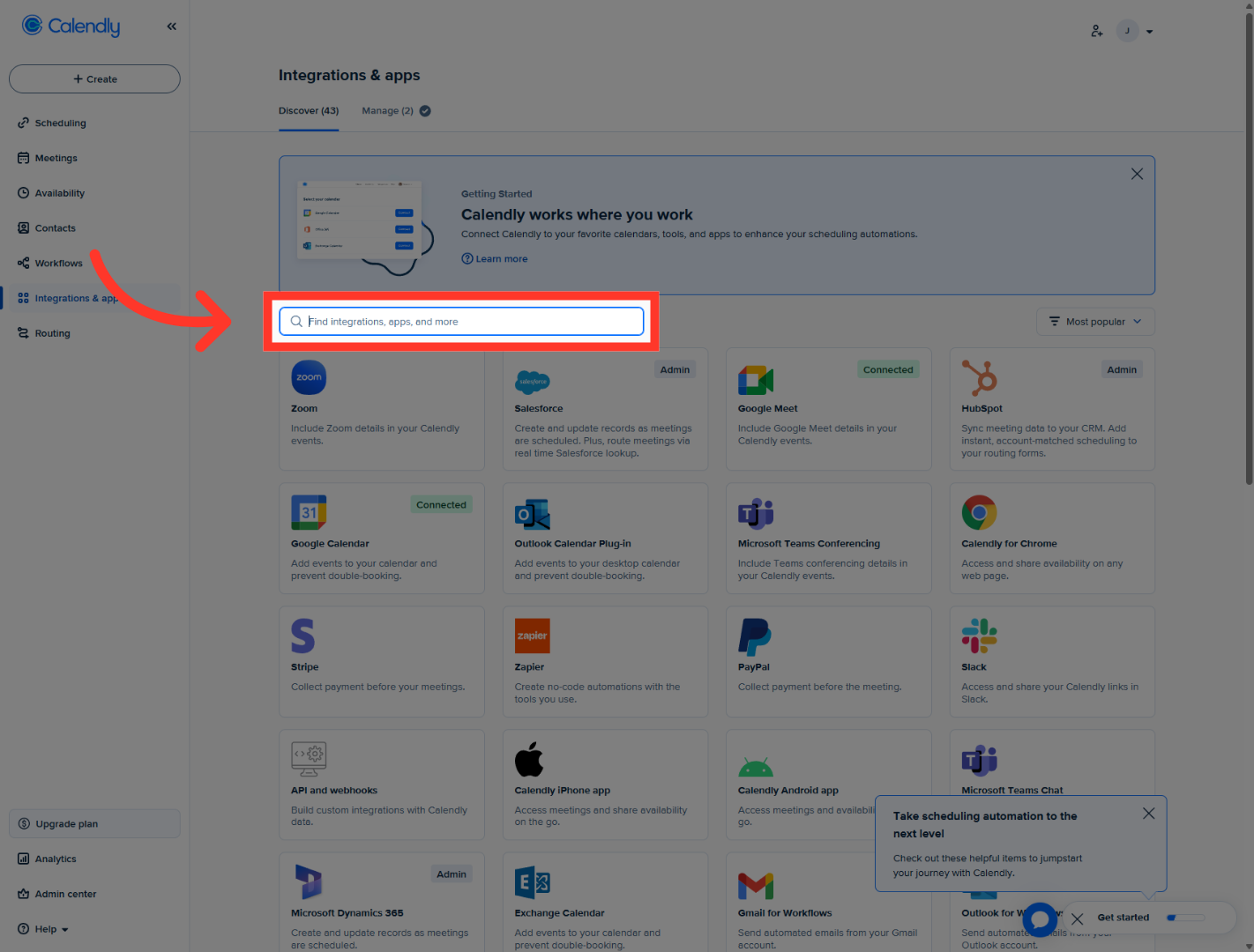Click the Zoom app icon
1254x952 pixels.
click(x=309, y=377)
